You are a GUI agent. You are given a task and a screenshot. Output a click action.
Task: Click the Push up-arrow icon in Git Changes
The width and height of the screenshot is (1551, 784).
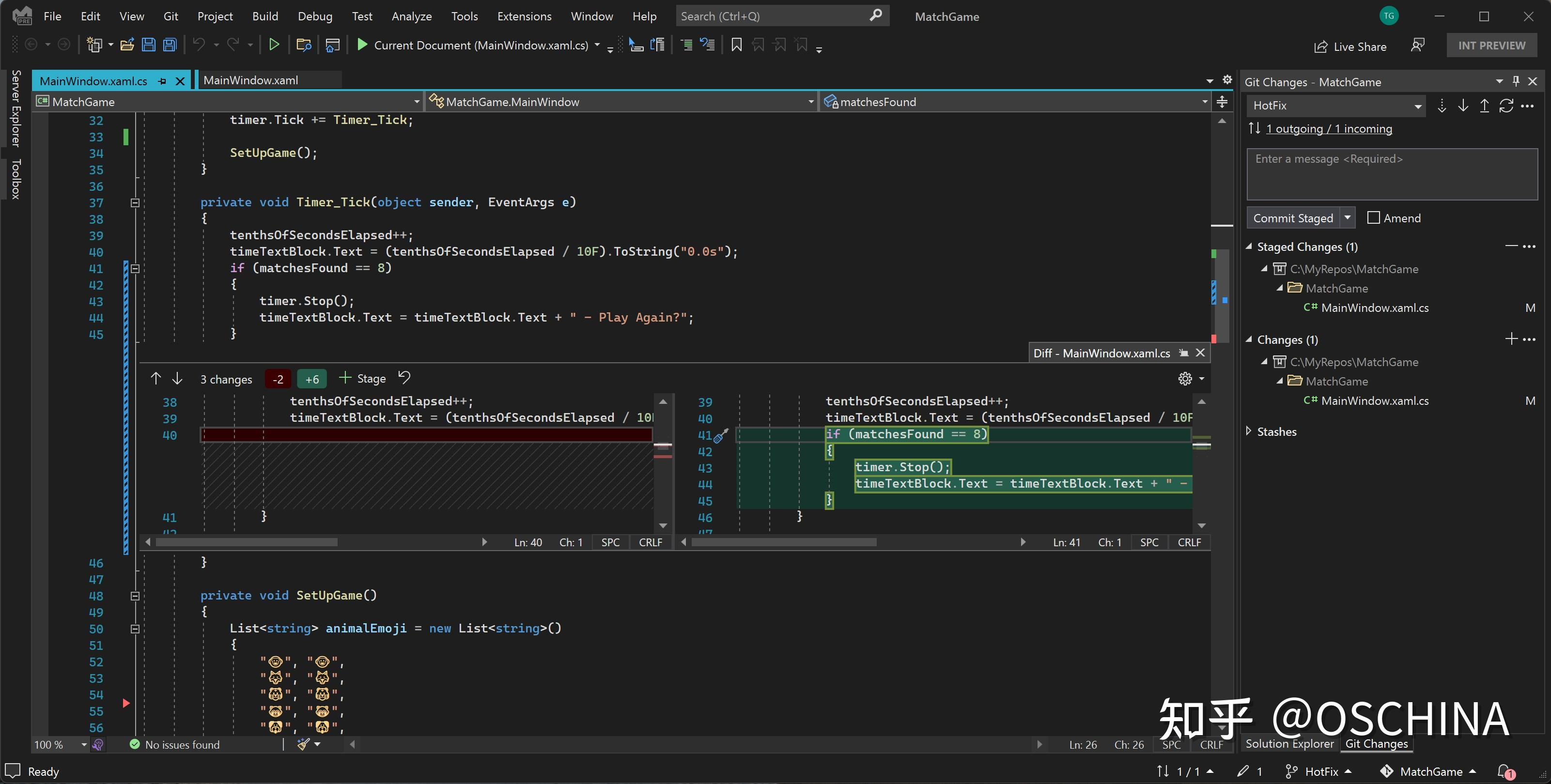[1484, 106]
